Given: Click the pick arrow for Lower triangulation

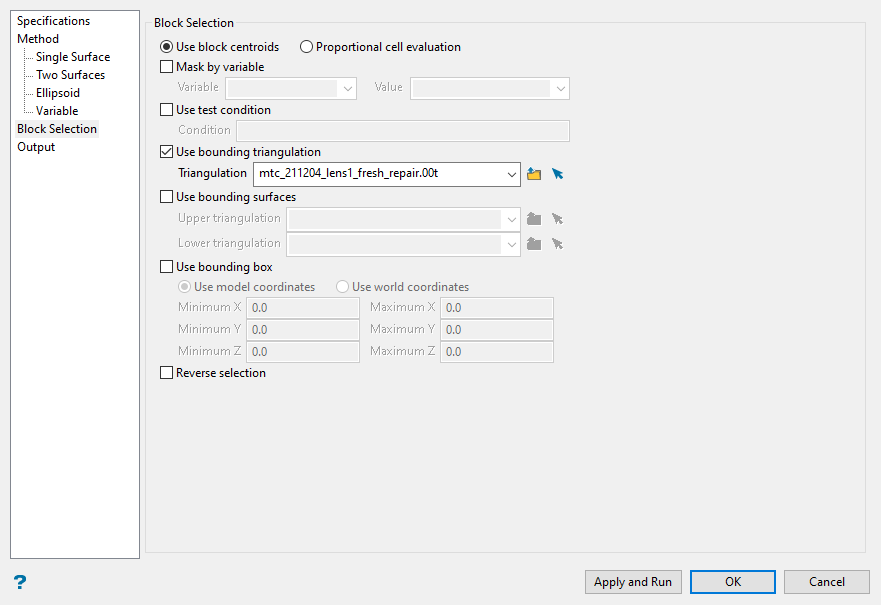Looking at the screenshot, I should (558, 243).
